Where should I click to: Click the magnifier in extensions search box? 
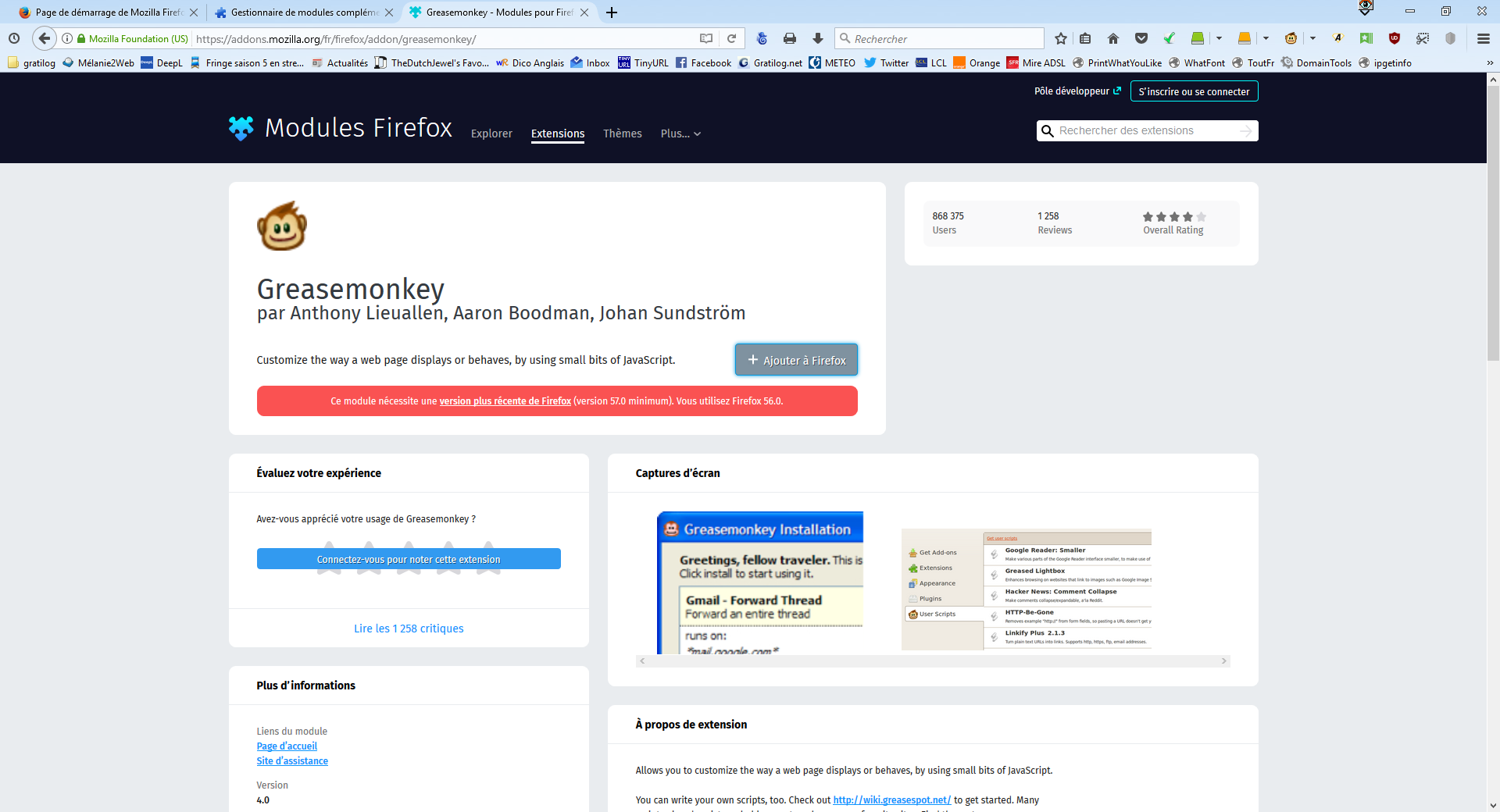pos(1048,131)
